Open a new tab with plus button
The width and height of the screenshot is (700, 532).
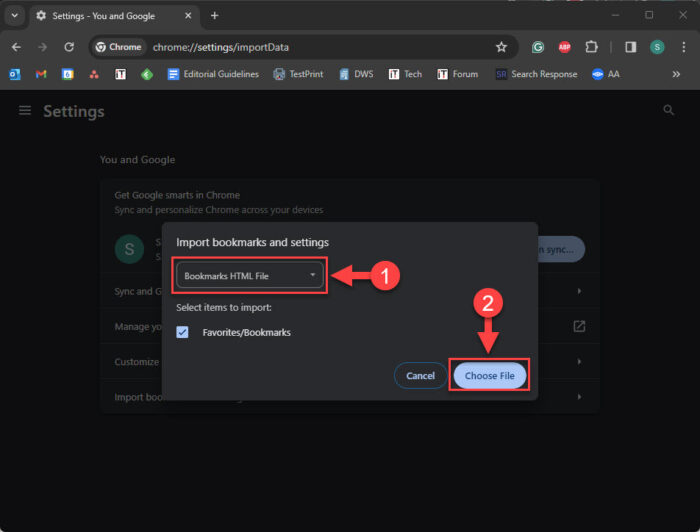(214, 16)
